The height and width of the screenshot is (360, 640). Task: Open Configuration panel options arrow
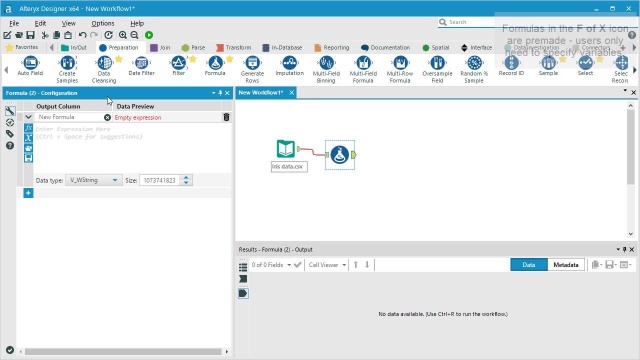tap(213, 93)
